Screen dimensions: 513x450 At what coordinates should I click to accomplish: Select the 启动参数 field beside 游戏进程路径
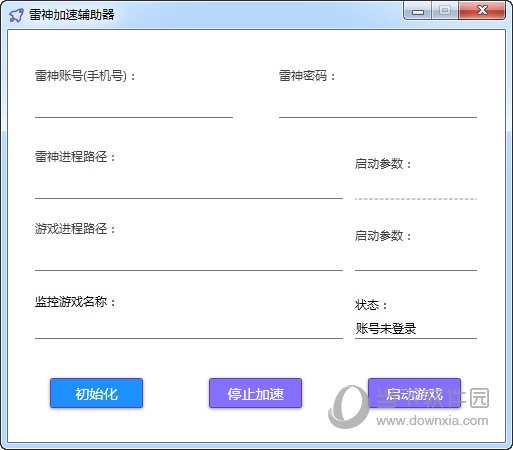(416, 261)
